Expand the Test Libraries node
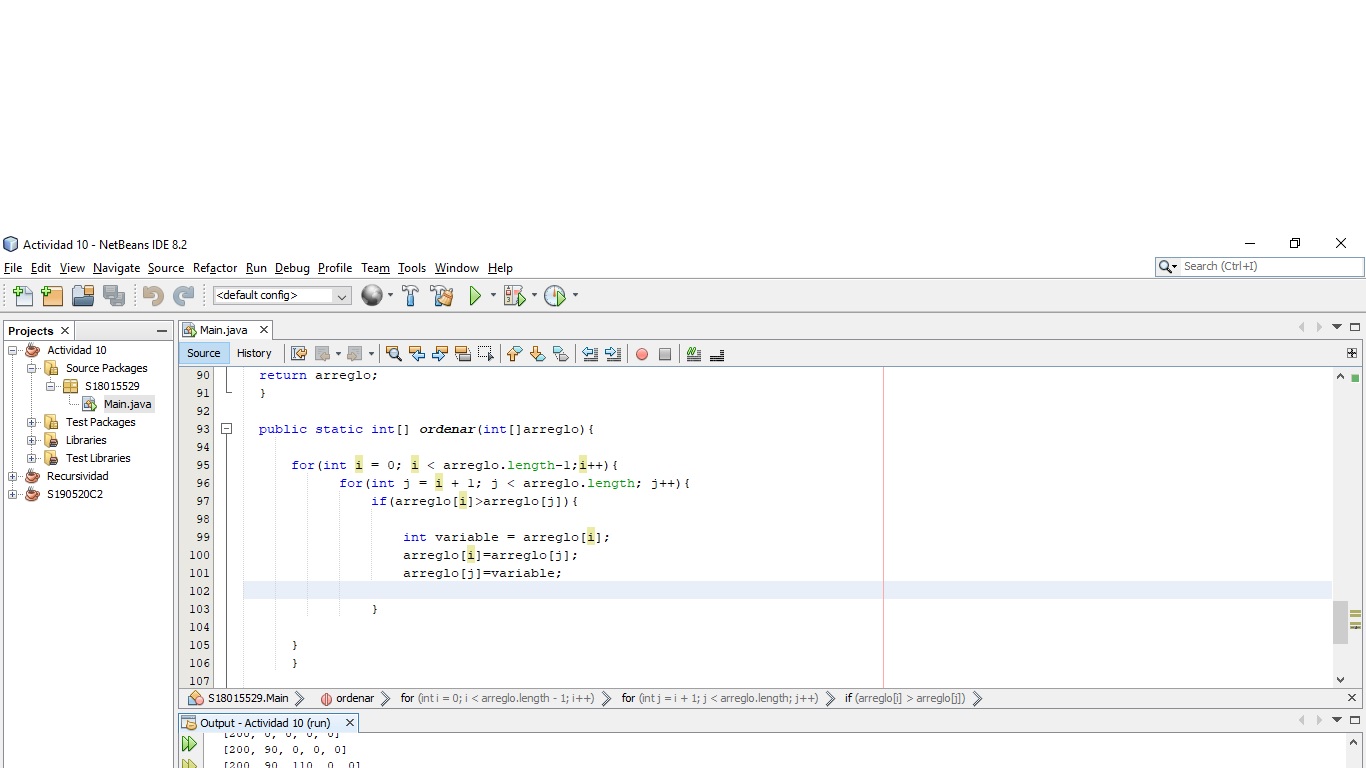This screenshot has width=1366, height=768. coord(32,458)
